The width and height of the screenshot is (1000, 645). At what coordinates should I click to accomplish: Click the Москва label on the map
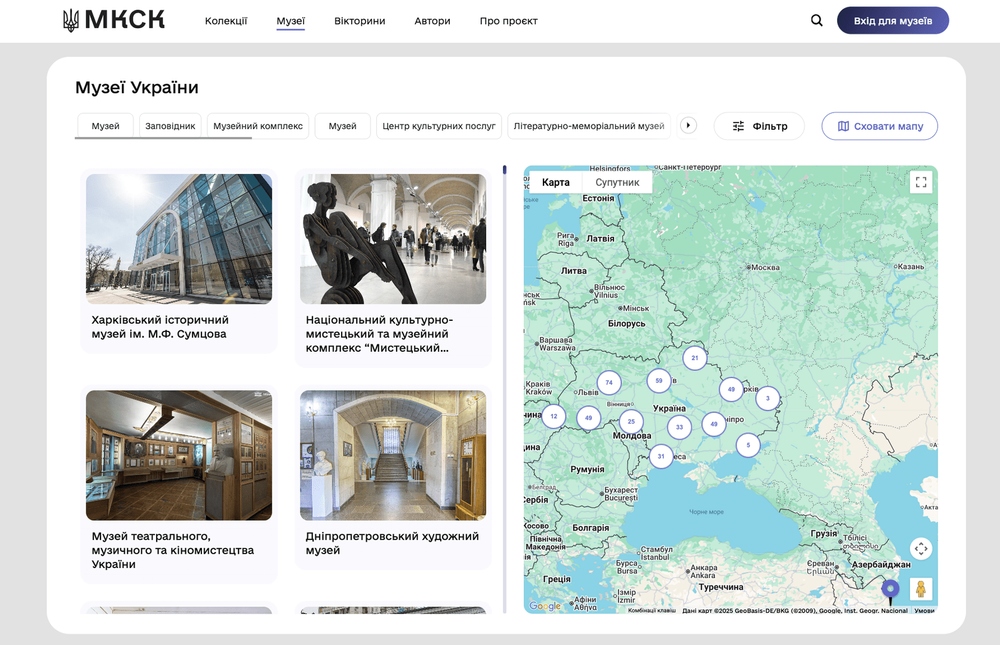pos(765,267)
